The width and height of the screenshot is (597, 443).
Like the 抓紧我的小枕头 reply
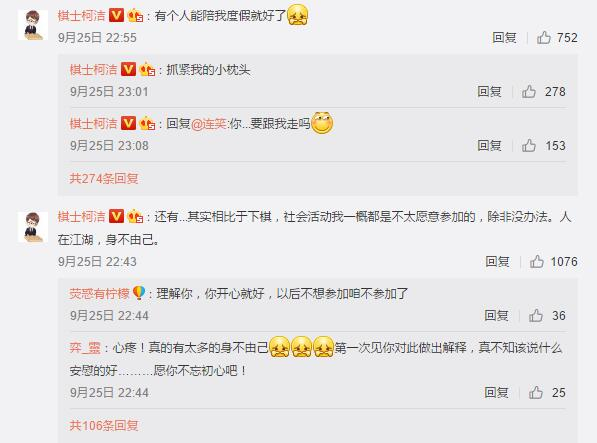[x=529, y=91]
